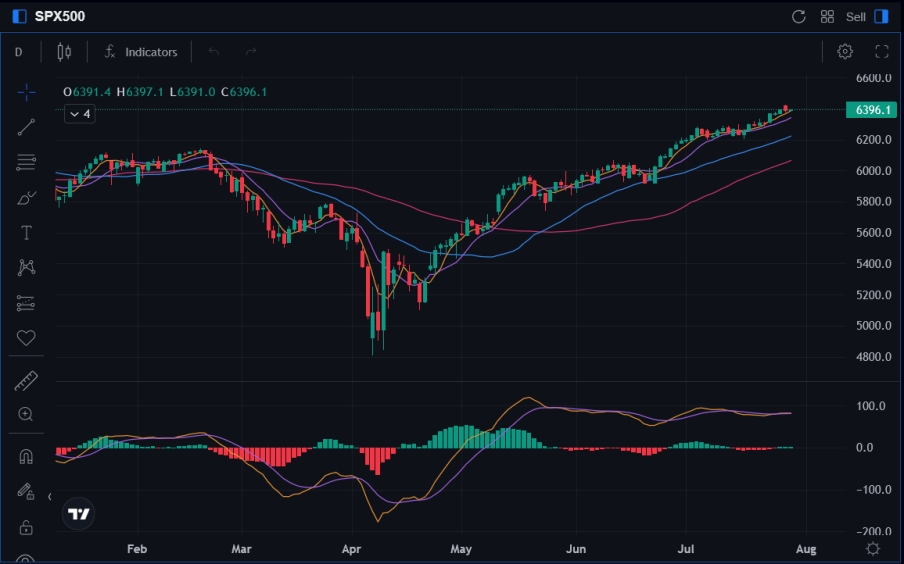Open price scale settings gear at bottom right
Image resolution: width=904 pixels, height=564 pixels.
[x=873, y=548]
